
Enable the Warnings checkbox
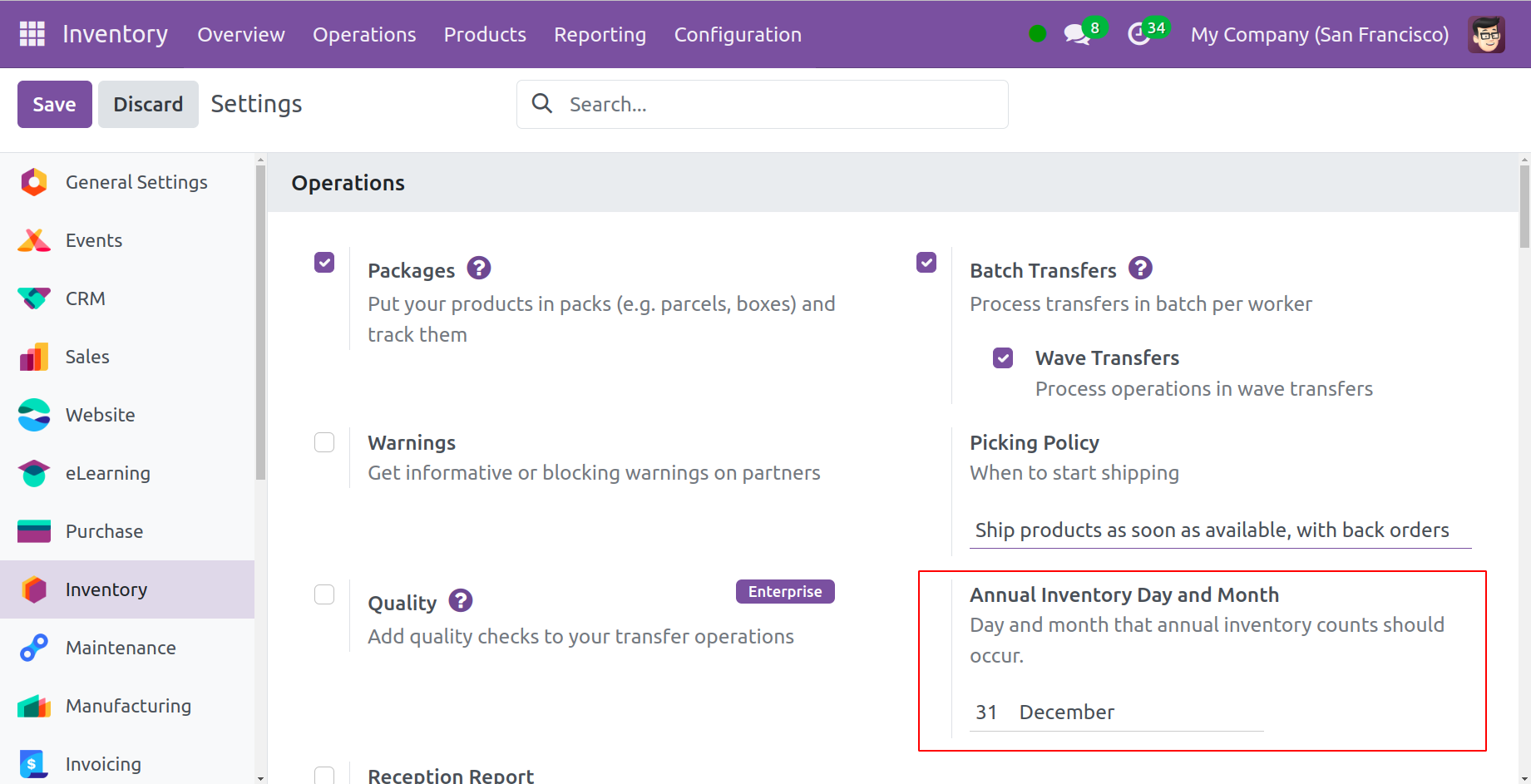[324, 442]
